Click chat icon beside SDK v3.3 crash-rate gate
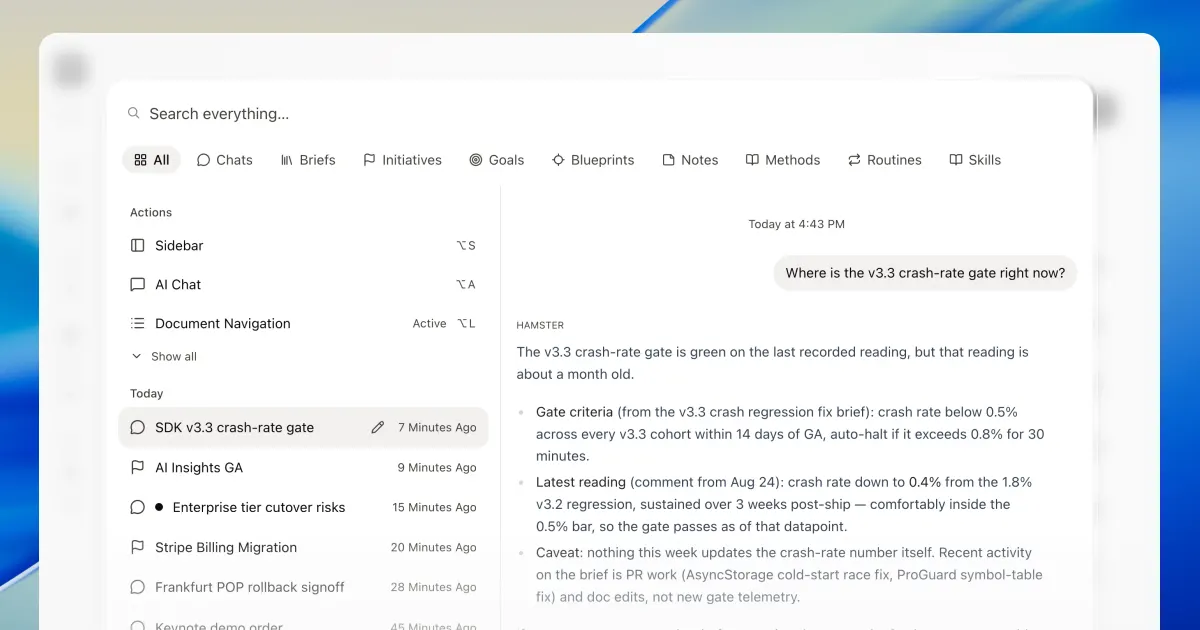The image size is (1200, 630). point(138,427)
